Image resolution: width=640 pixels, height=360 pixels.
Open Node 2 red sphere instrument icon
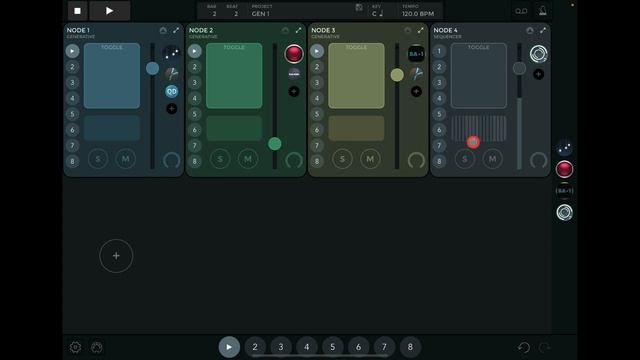294,54
